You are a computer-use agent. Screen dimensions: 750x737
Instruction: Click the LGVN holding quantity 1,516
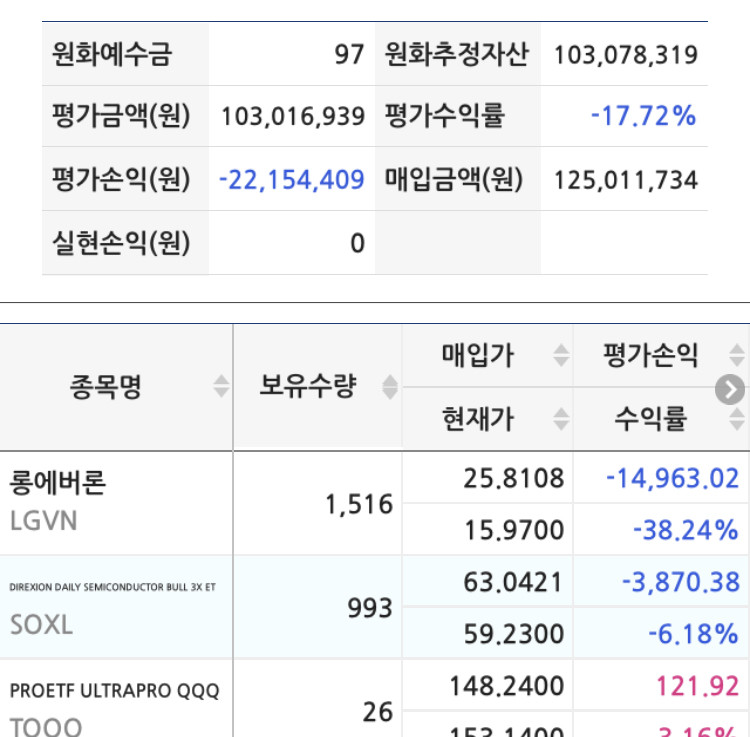click(359, 505)
